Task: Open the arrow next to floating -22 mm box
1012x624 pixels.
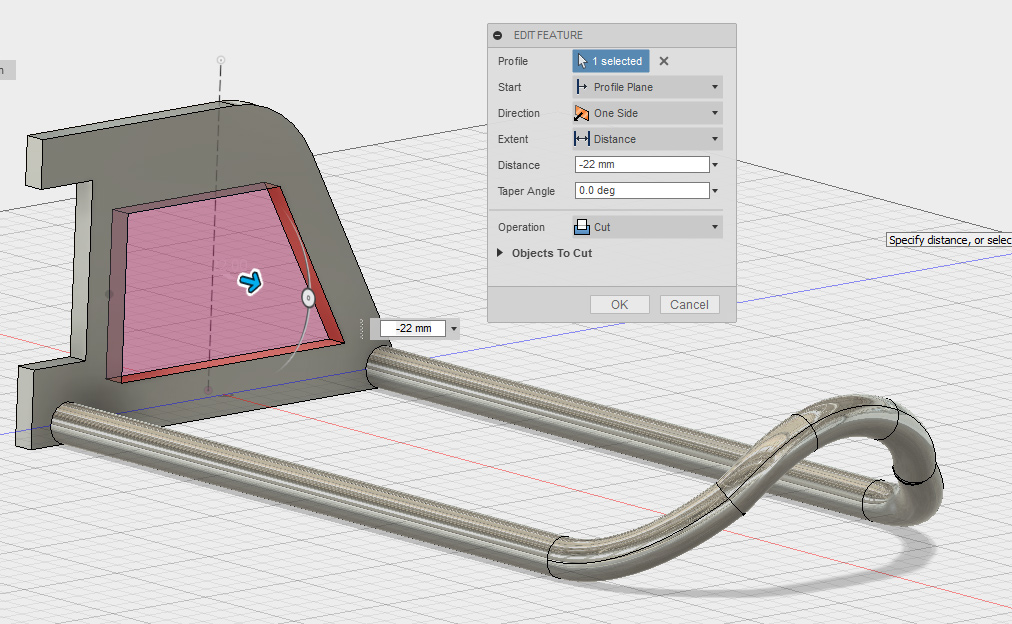Action: pyautogui.click(x=454, y=328)
